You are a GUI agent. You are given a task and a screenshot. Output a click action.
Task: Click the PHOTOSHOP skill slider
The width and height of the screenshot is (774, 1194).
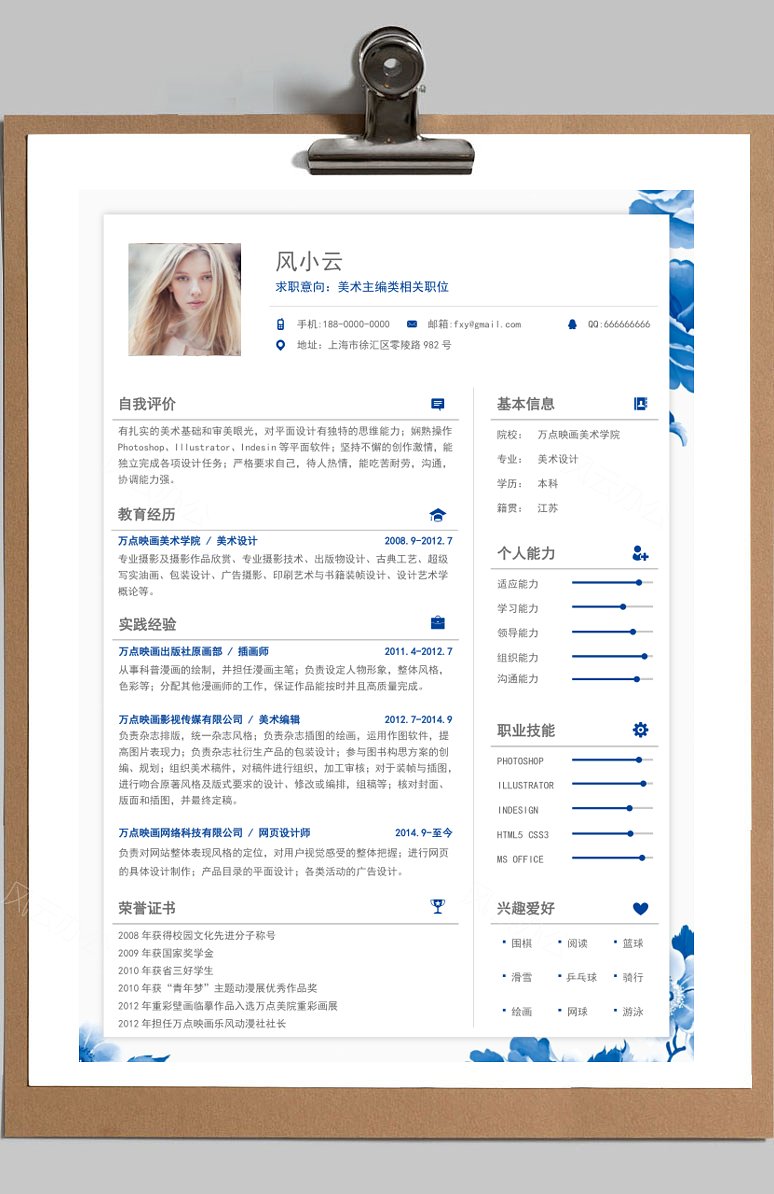[x=612, y=760]
